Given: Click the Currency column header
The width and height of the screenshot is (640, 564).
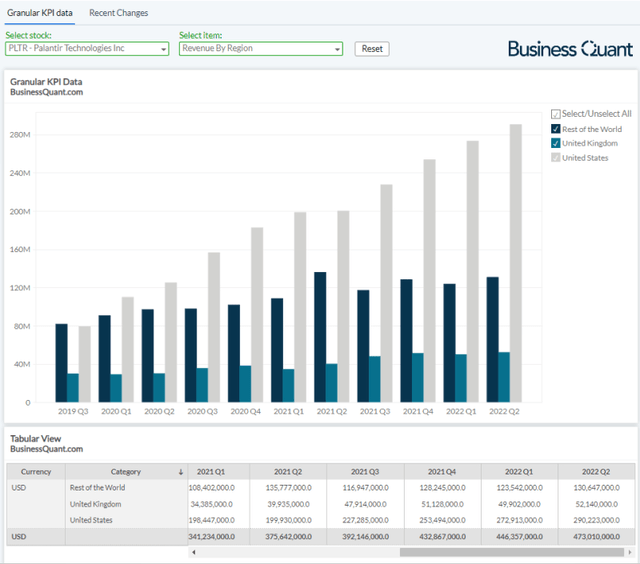Looking at the screenshot, I should tap(36, 472).
